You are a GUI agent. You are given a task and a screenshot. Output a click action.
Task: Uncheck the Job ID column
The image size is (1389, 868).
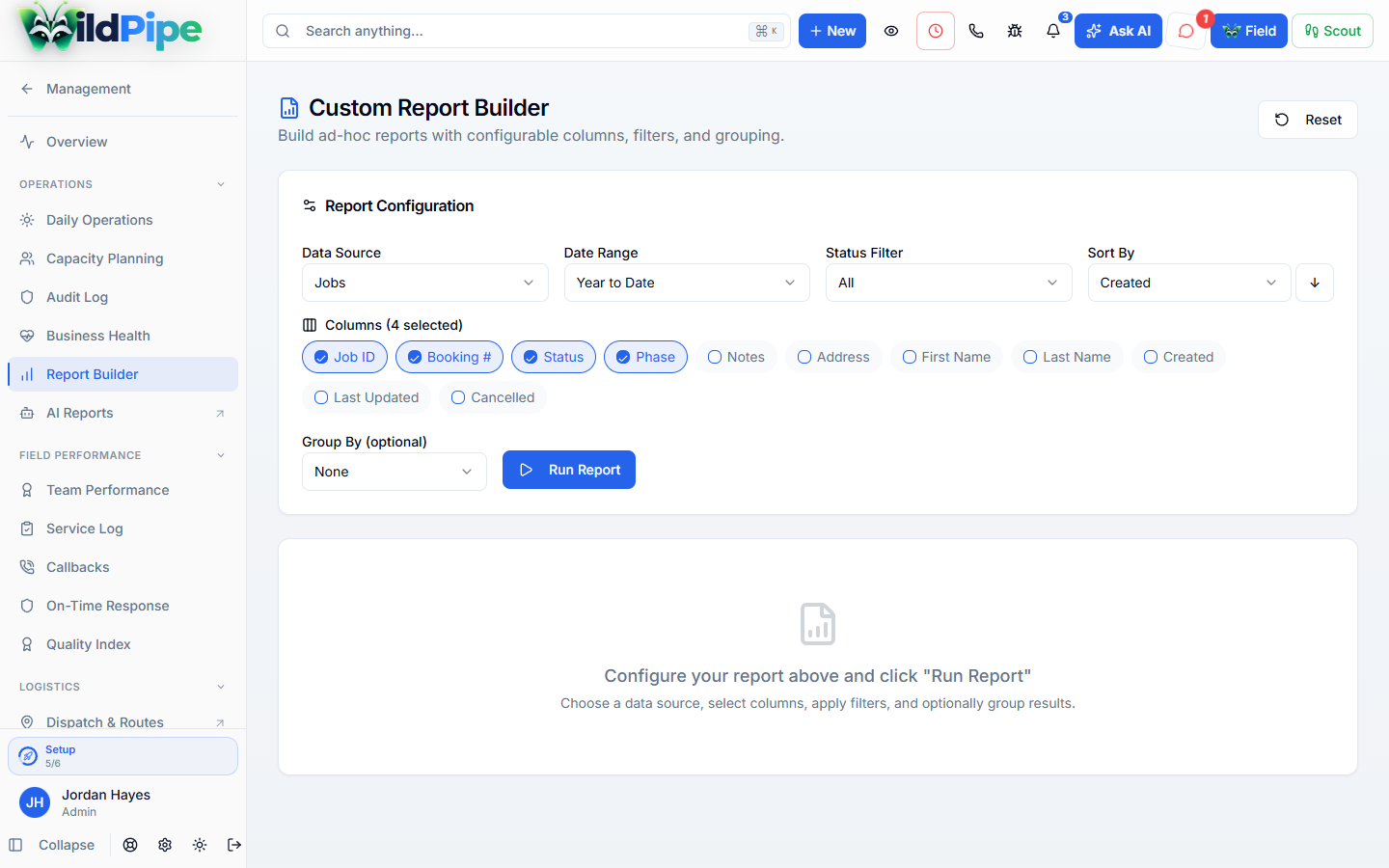[x=344, y=357]
